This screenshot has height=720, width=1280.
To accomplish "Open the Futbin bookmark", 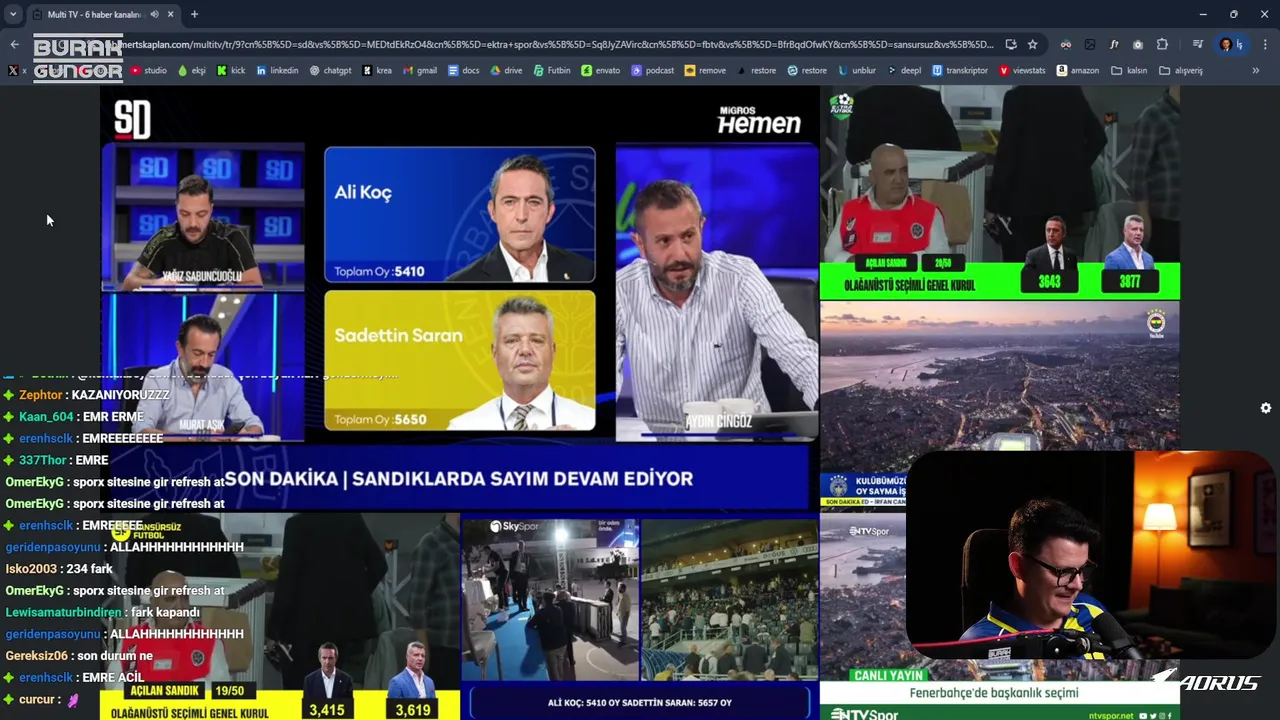I will (x=552, y=71).
